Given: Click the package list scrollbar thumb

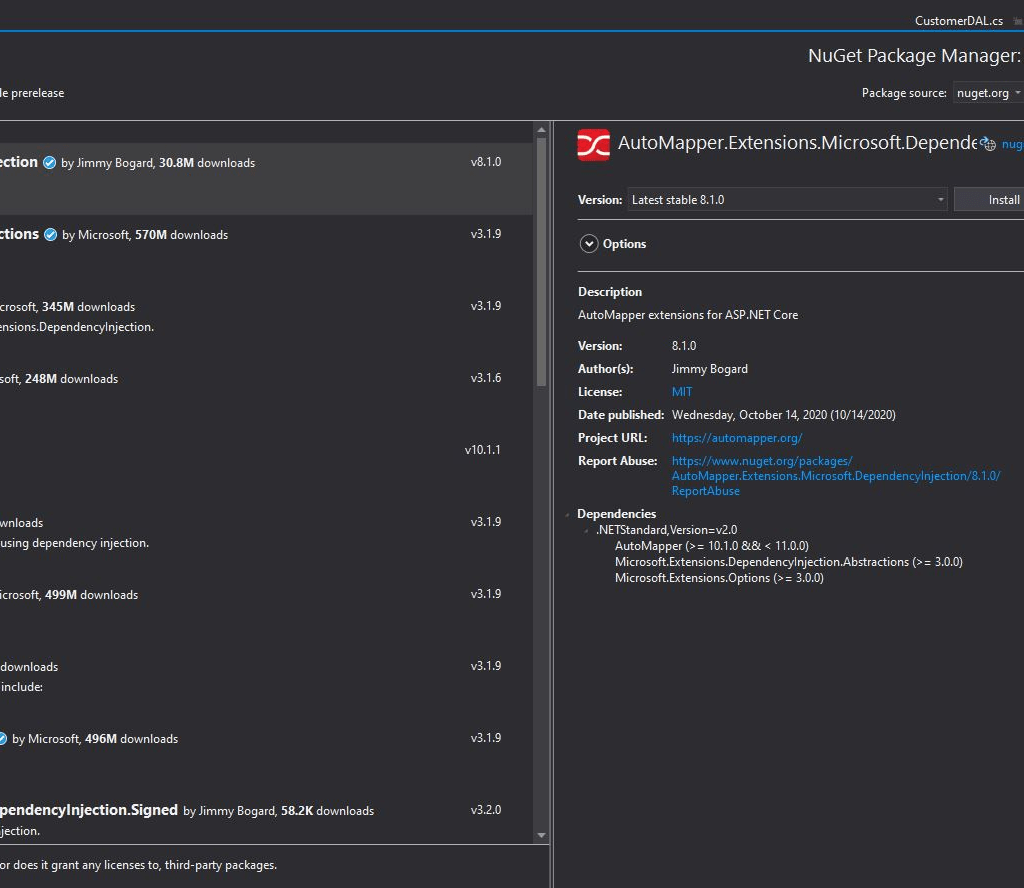Looking at the screenshot, I should tap(541, 262).
